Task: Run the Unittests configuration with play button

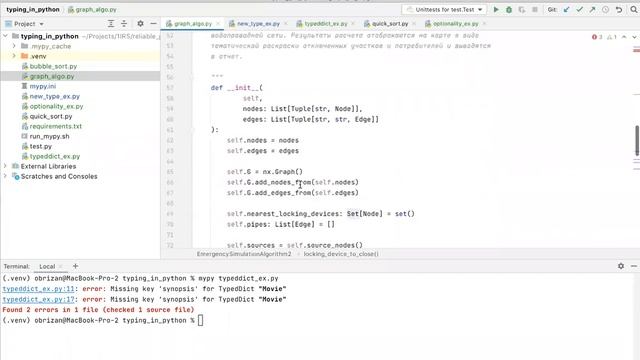Action: [x=496, y=9]
